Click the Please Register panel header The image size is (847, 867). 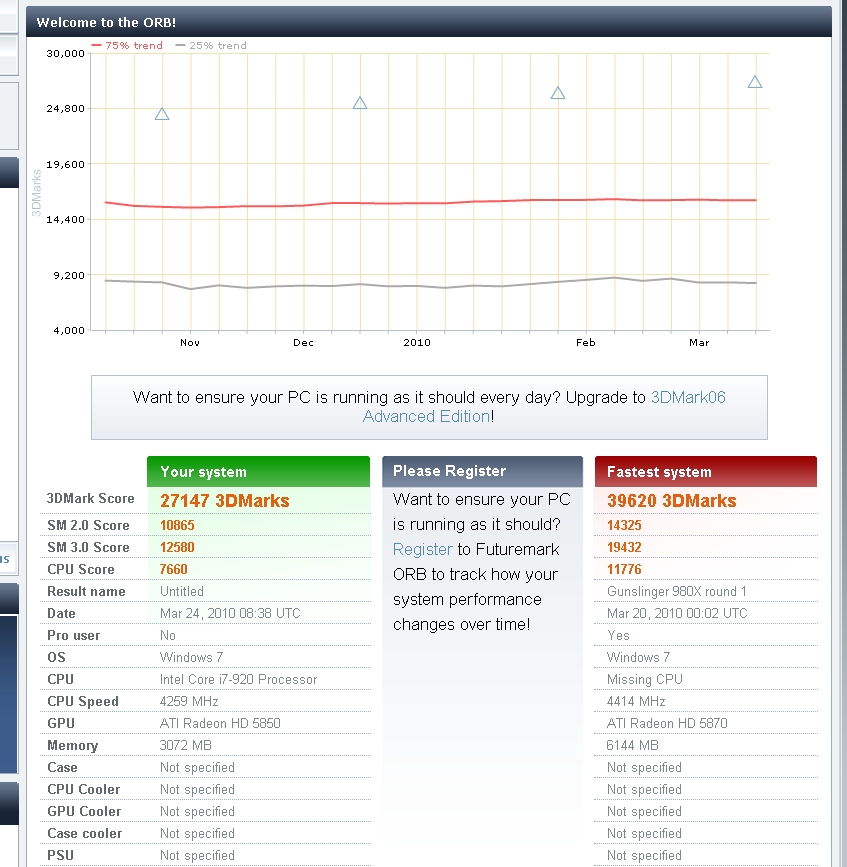pos(482,471)
